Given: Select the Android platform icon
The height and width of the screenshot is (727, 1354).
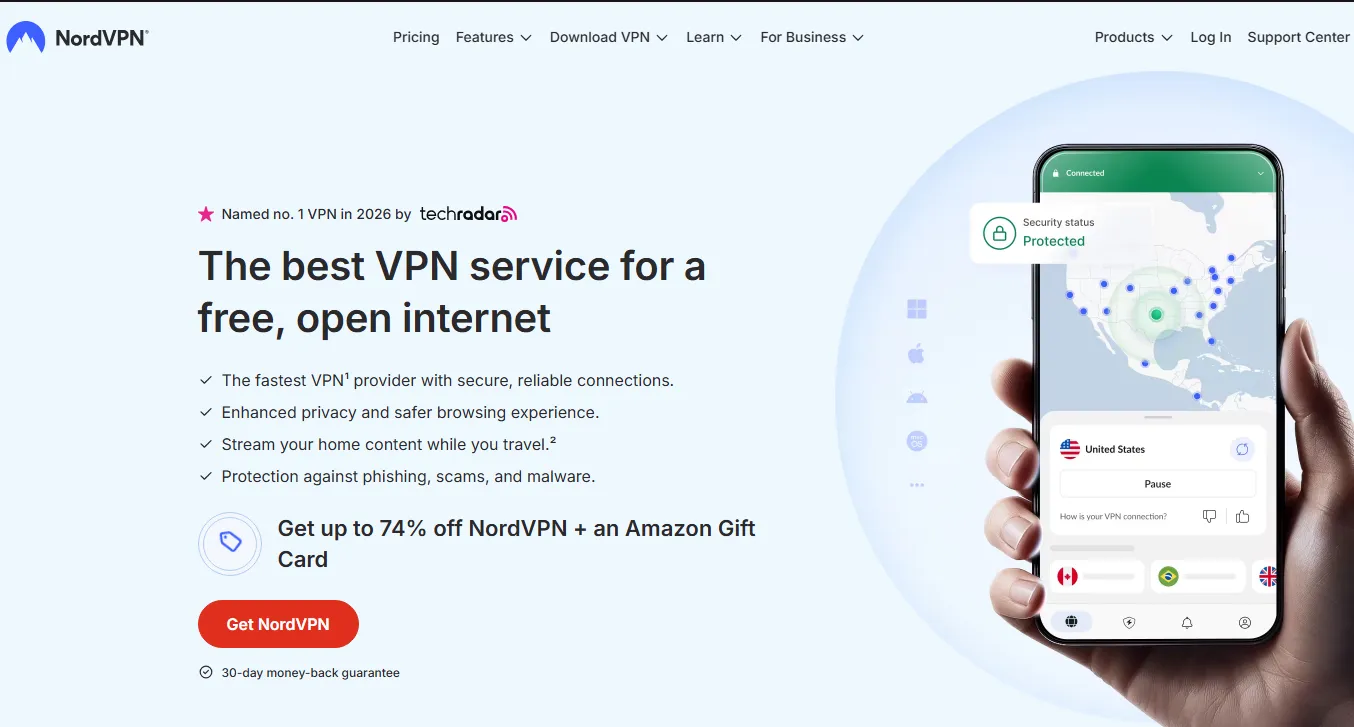Looking at the screenshot, I should tap(917, 397).
